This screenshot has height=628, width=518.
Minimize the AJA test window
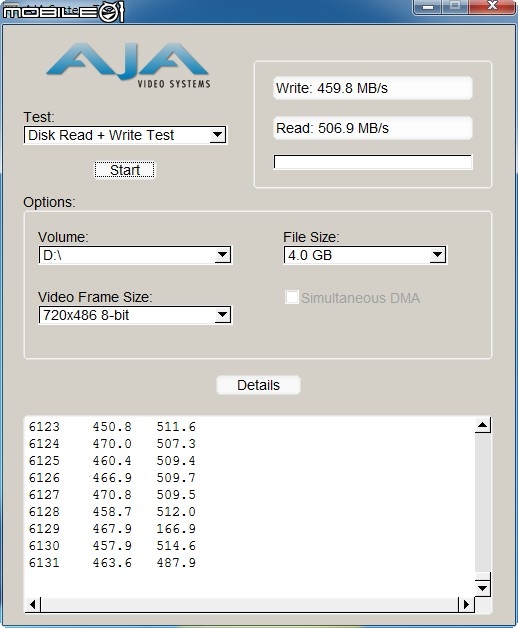428,7
